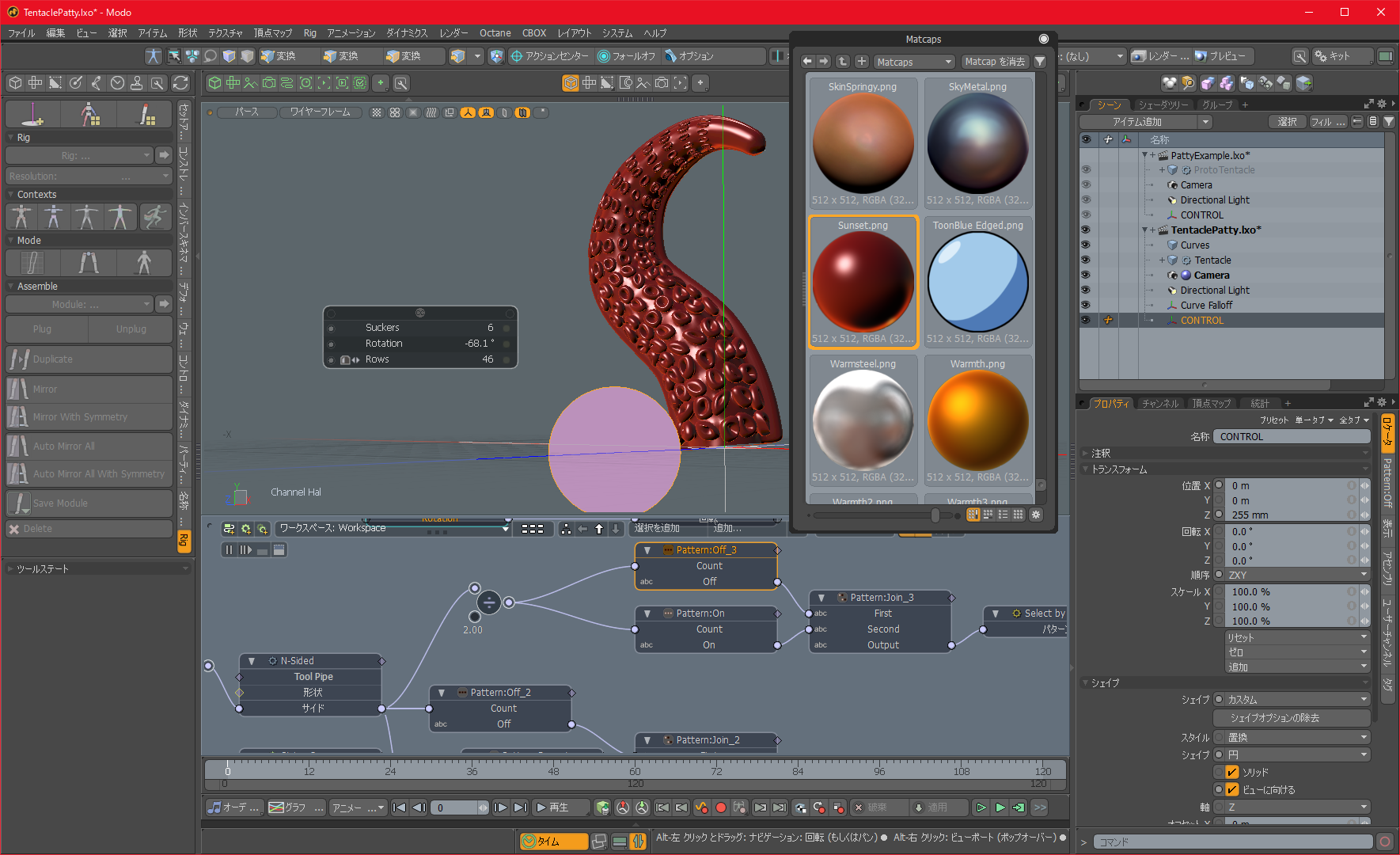Open the グラフ editor button
The image size is (1400, 855).
pyautogui.click(x=295, y=808)
